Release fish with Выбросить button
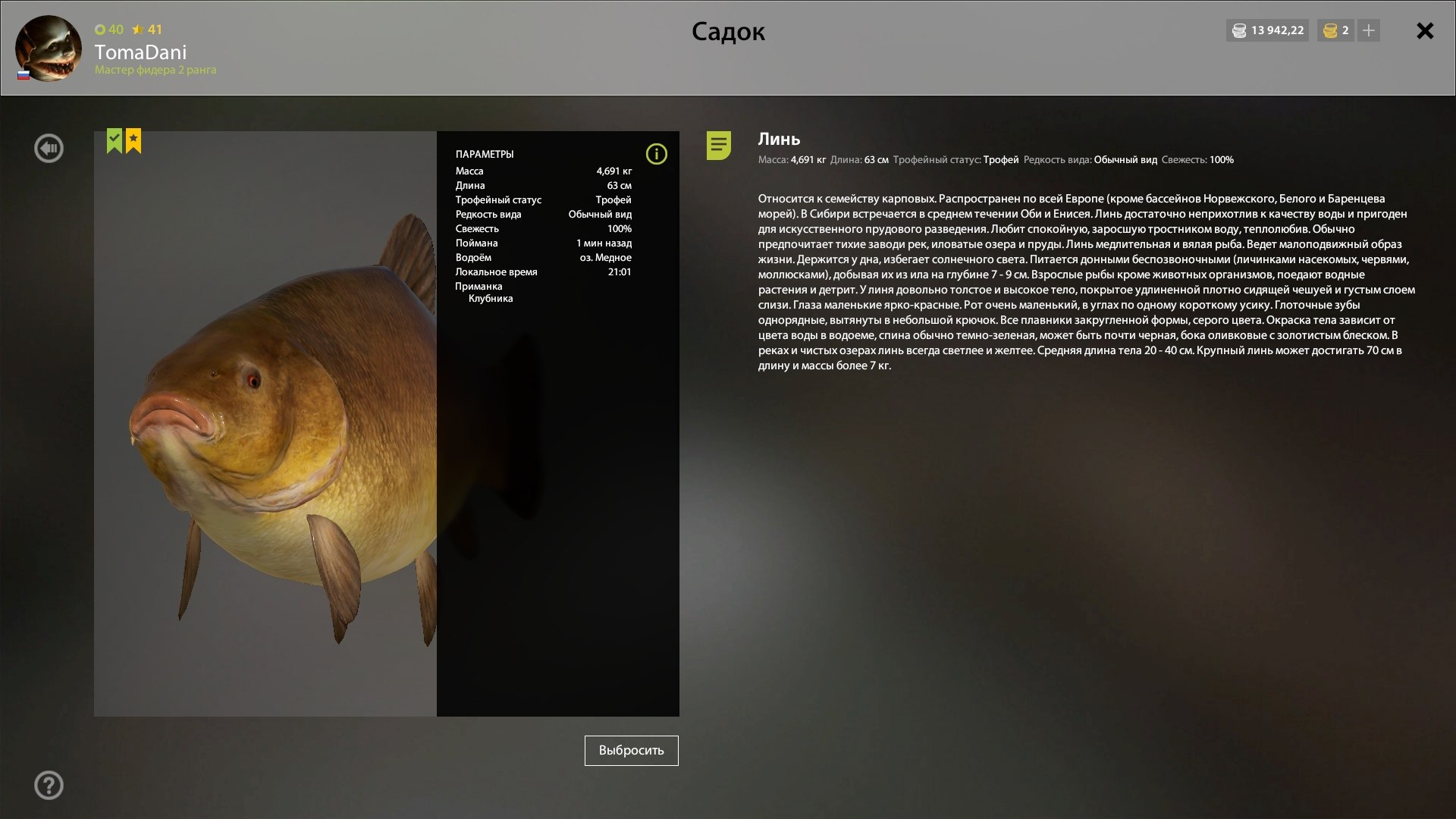This screenshot has height=819, width=1456. point(631,750)
